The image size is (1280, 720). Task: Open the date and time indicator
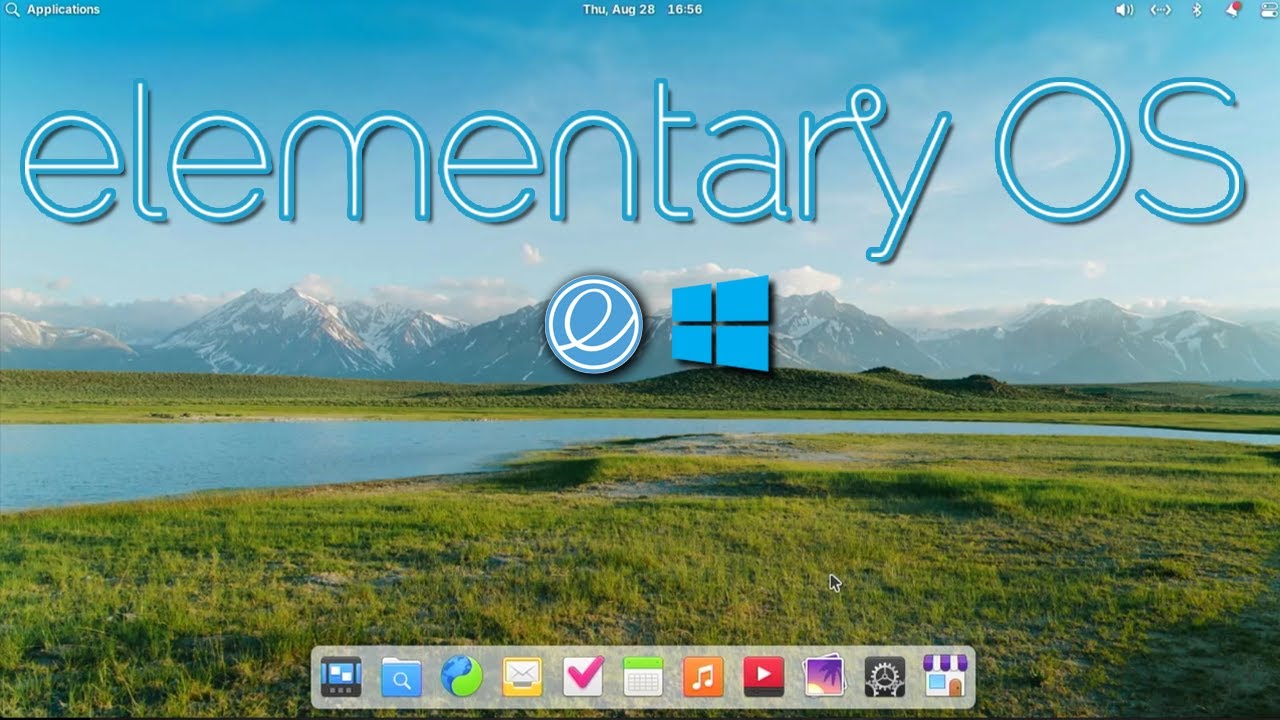pyautogui.click(x=642, y=9)
